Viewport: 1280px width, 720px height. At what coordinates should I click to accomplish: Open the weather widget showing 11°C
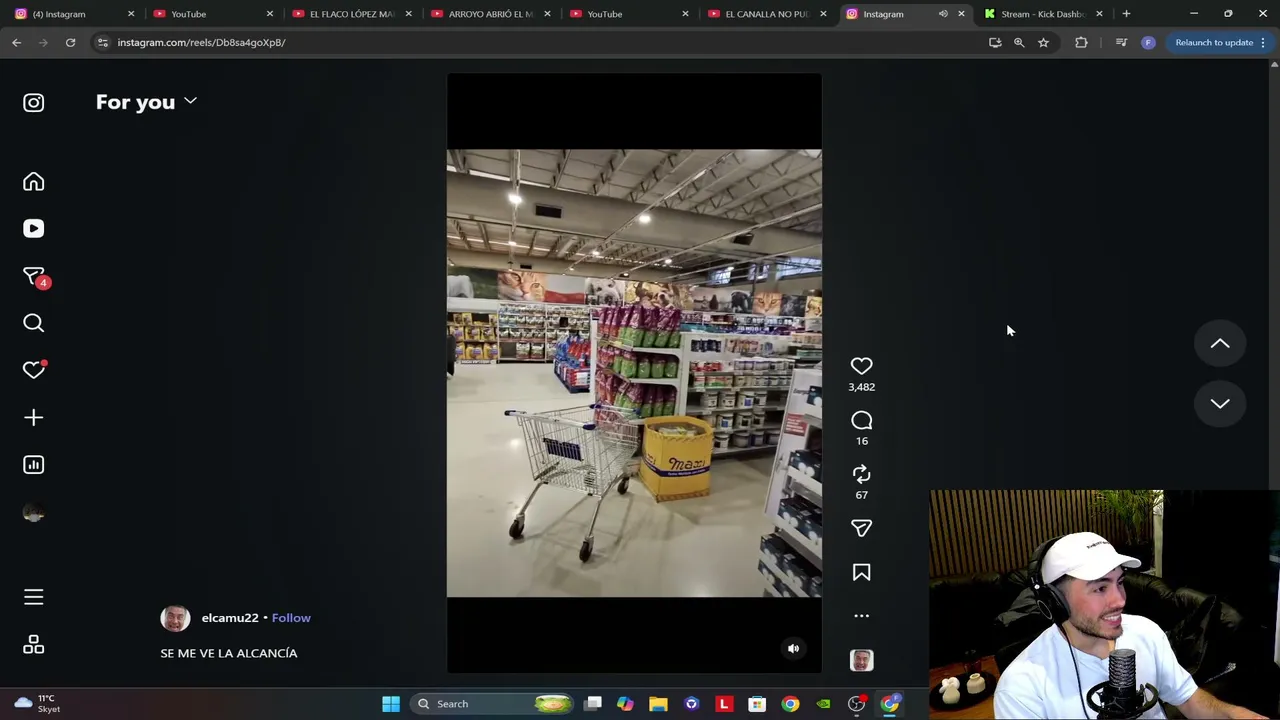pos(38,704)
